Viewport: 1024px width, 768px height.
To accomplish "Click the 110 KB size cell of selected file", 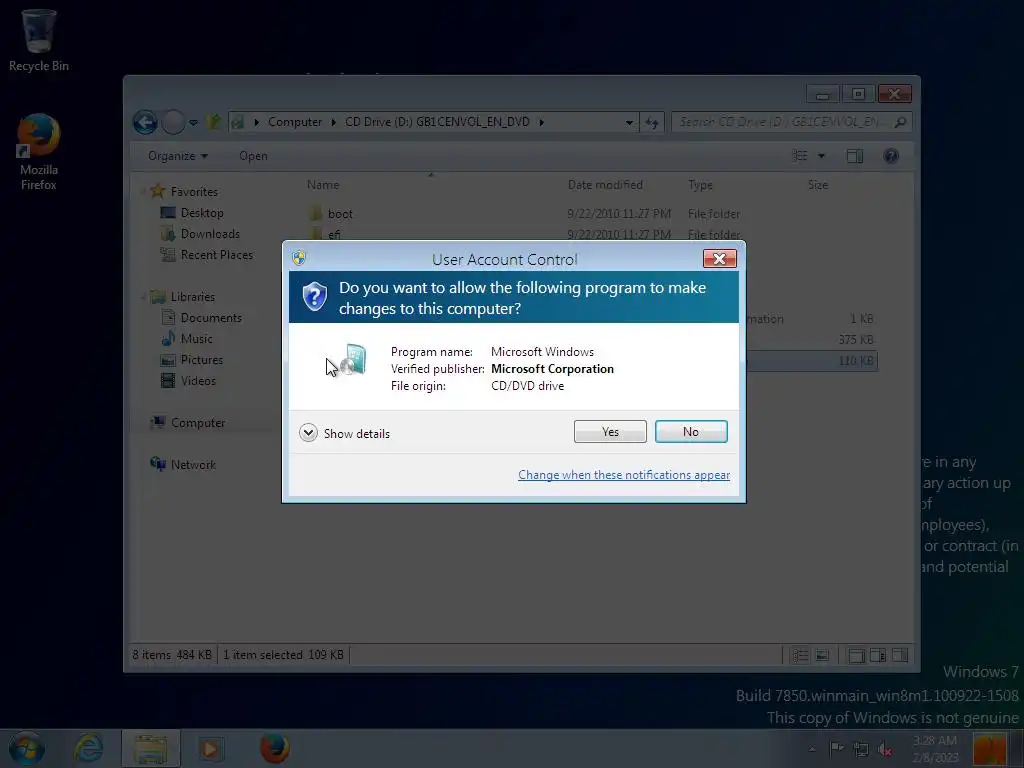I will pyautogui.click(x=856, y=360).
